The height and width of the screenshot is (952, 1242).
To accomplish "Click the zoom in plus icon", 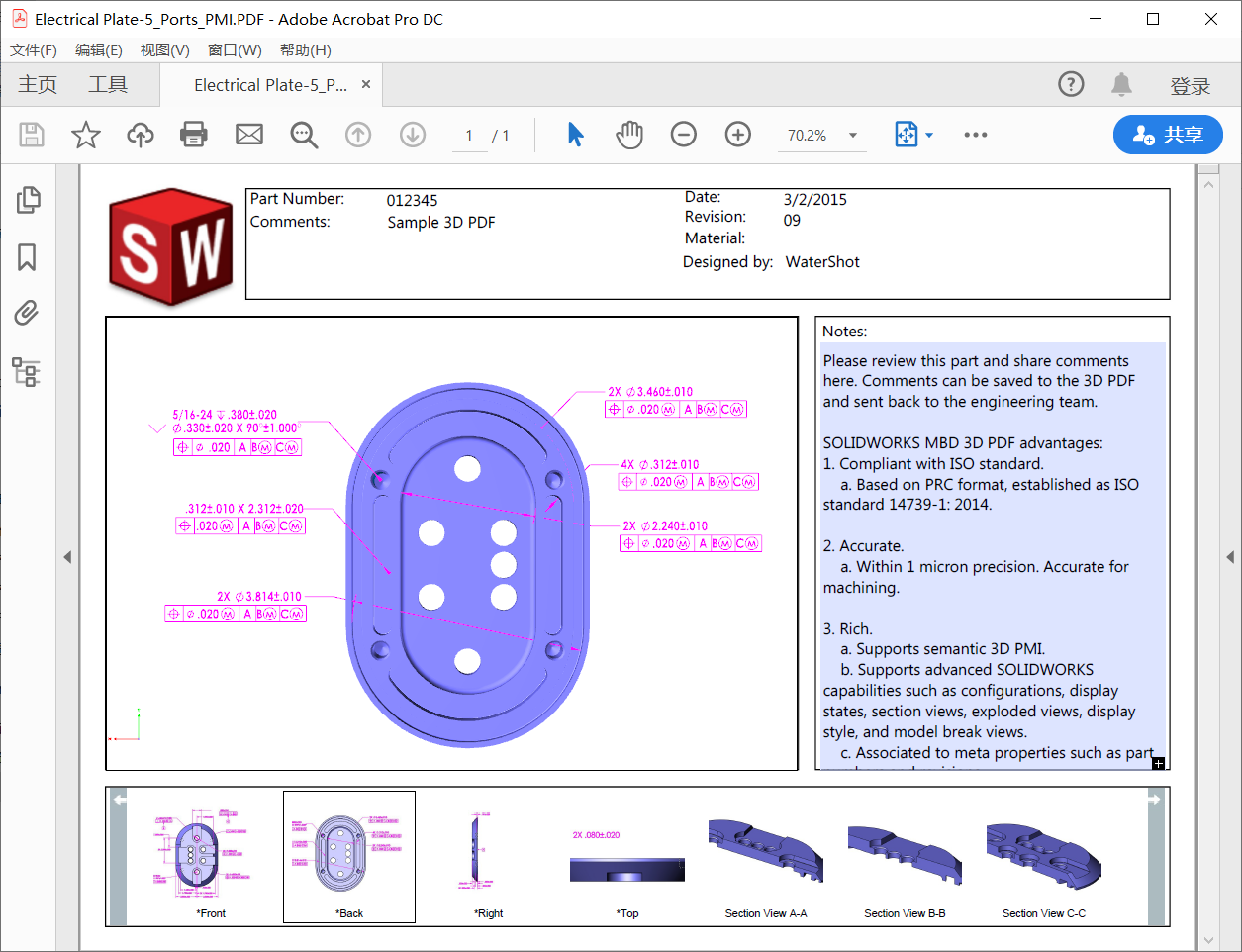I will (x=738, y=135).
